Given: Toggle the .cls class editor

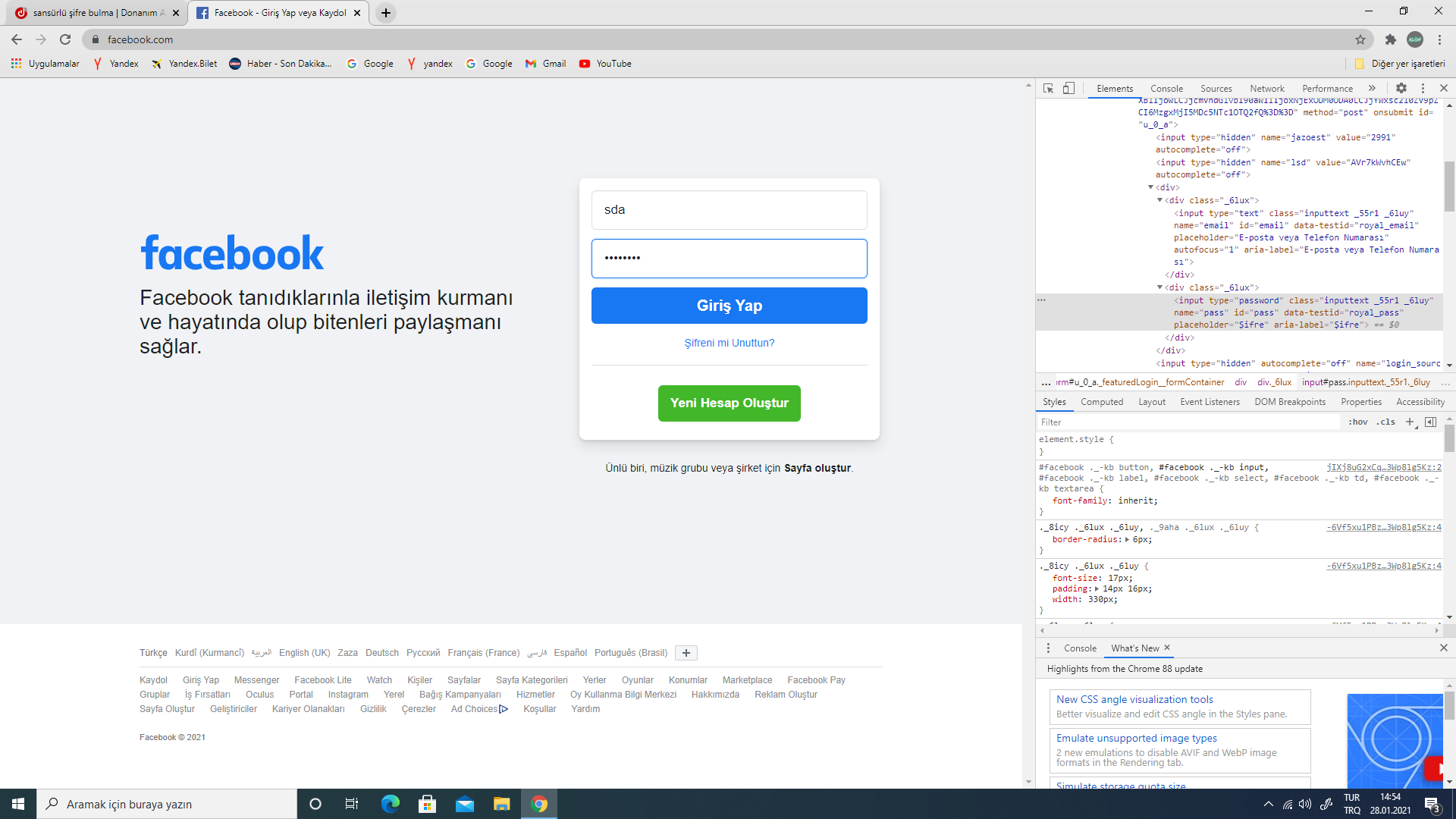Looking at the screenshot, I should (1387, 422).
